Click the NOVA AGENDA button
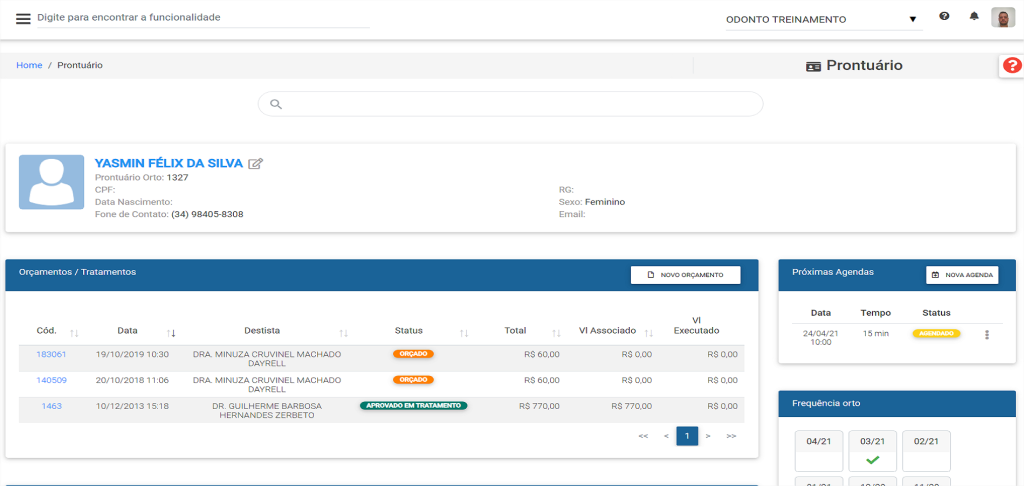 (962, 275)
